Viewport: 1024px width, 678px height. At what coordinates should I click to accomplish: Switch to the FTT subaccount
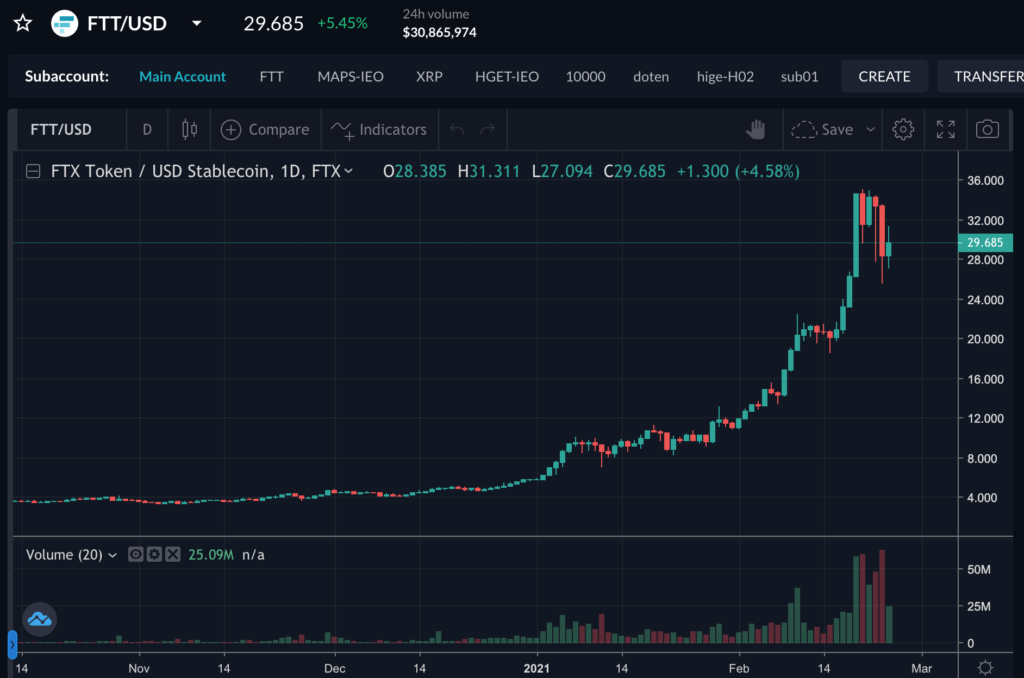tap(271, 76)
